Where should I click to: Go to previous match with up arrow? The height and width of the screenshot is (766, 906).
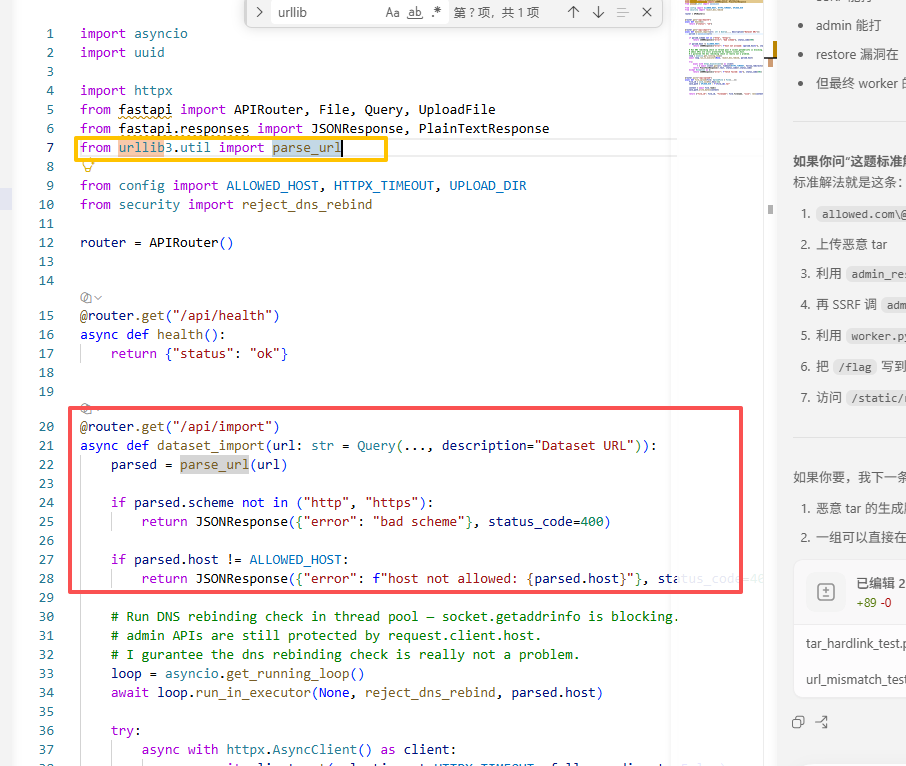[573, 12]
